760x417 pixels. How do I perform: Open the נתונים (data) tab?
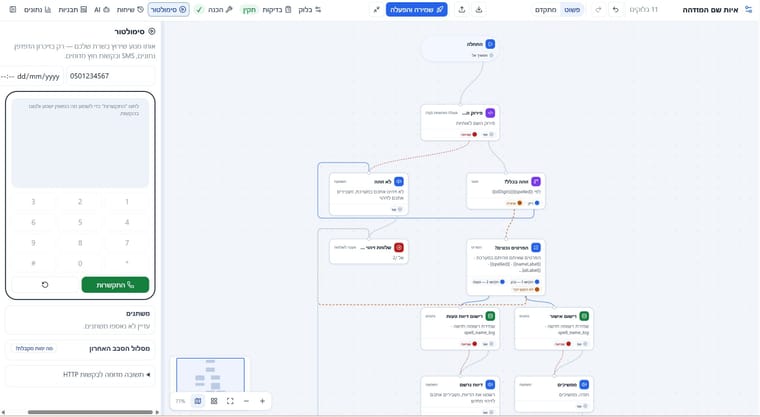(37, 9)
